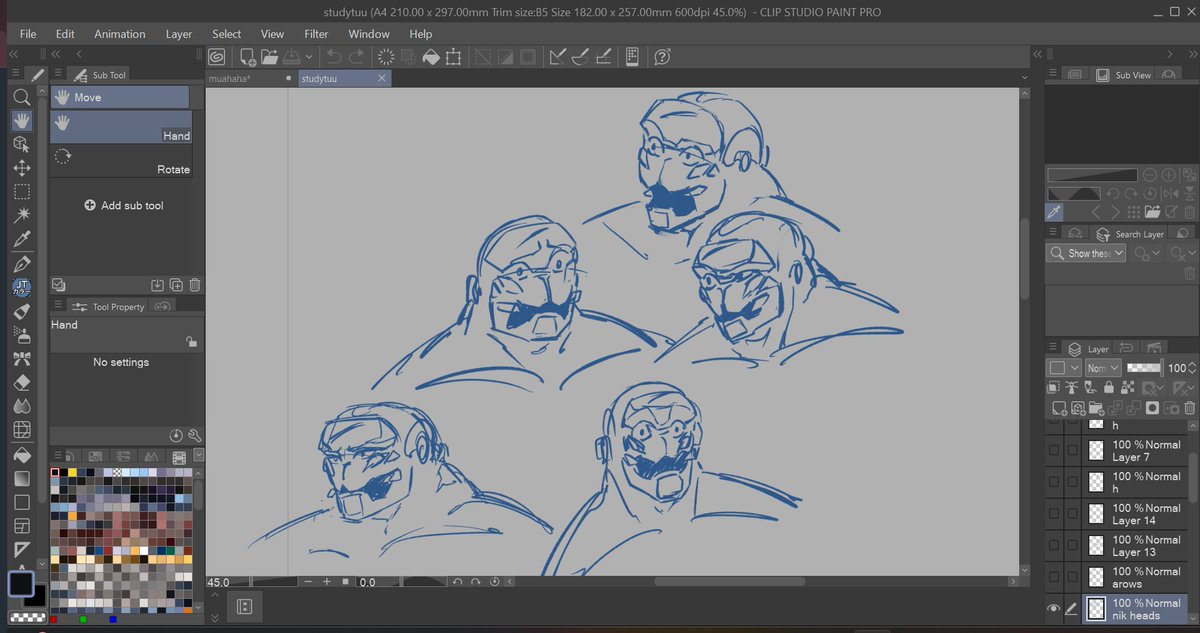Select the Move layer tool
This screenshot has width=1200, height=633.
tap(21, 169)
